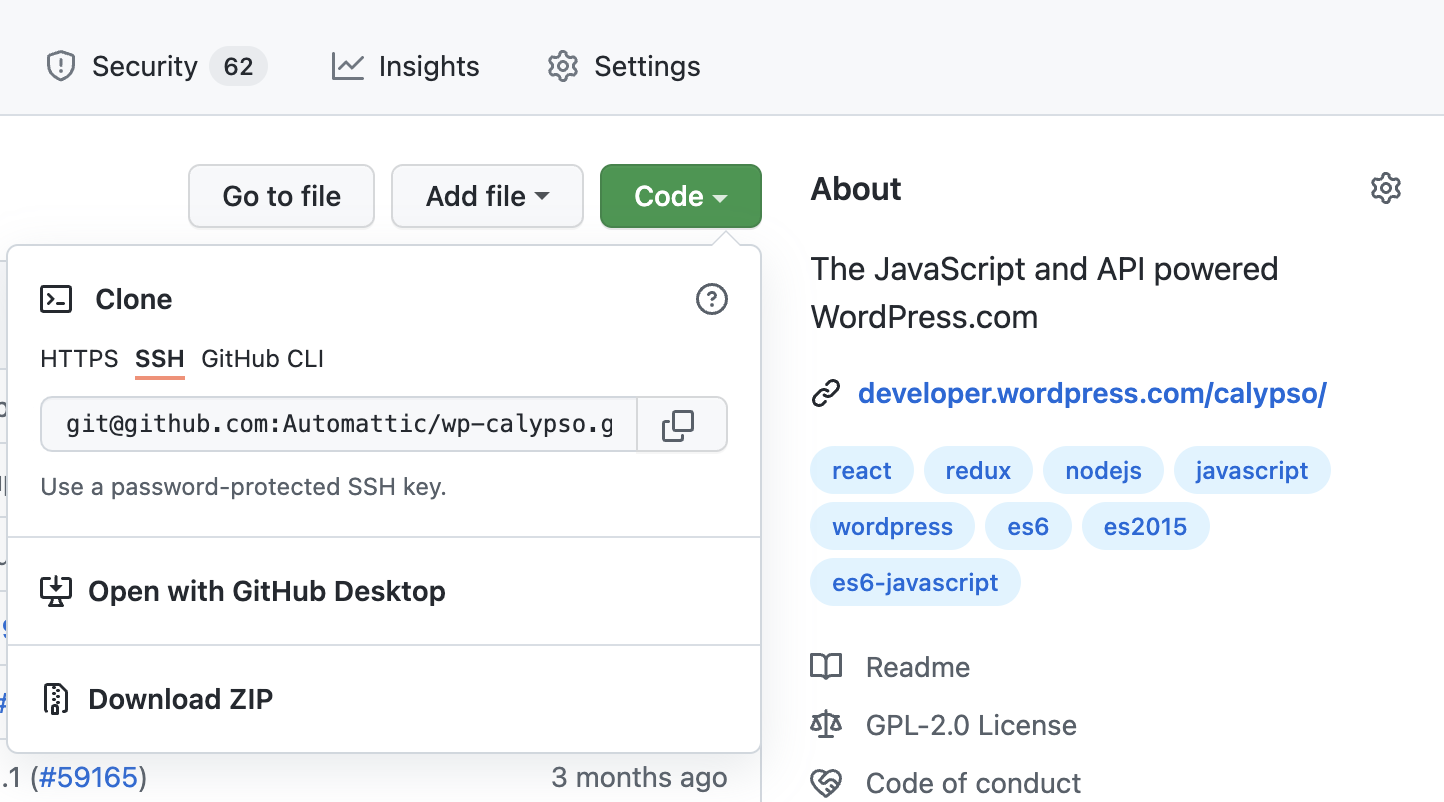Viewport: 1444px width, 802px height.
Task: Click the Go to file button
Action: [x=281, y=196]
